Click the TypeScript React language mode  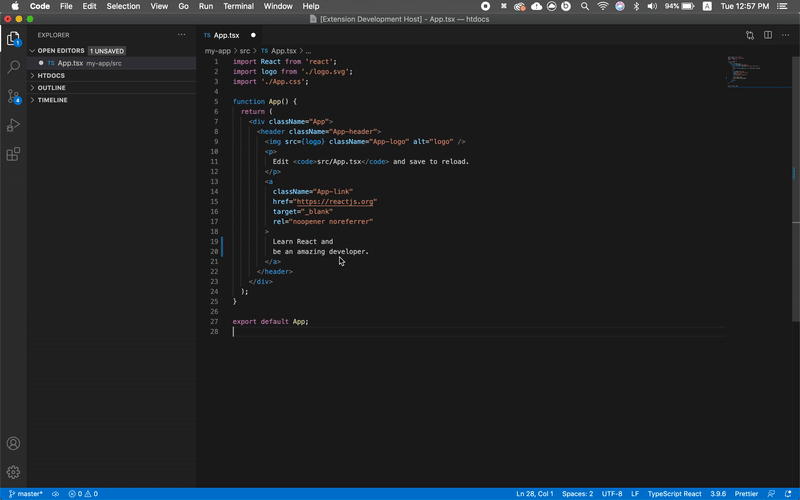pos(674,494)
